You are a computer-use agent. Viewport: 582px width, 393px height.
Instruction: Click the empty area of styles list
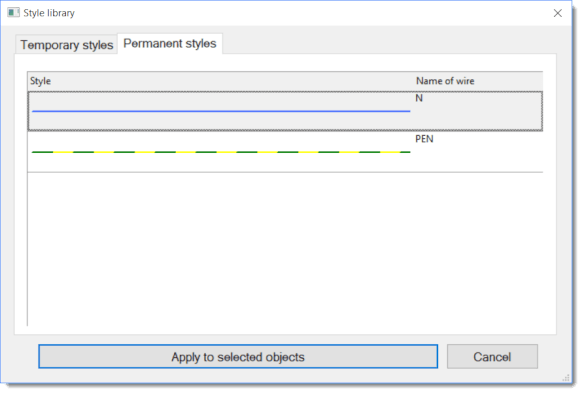pos(285,249)
